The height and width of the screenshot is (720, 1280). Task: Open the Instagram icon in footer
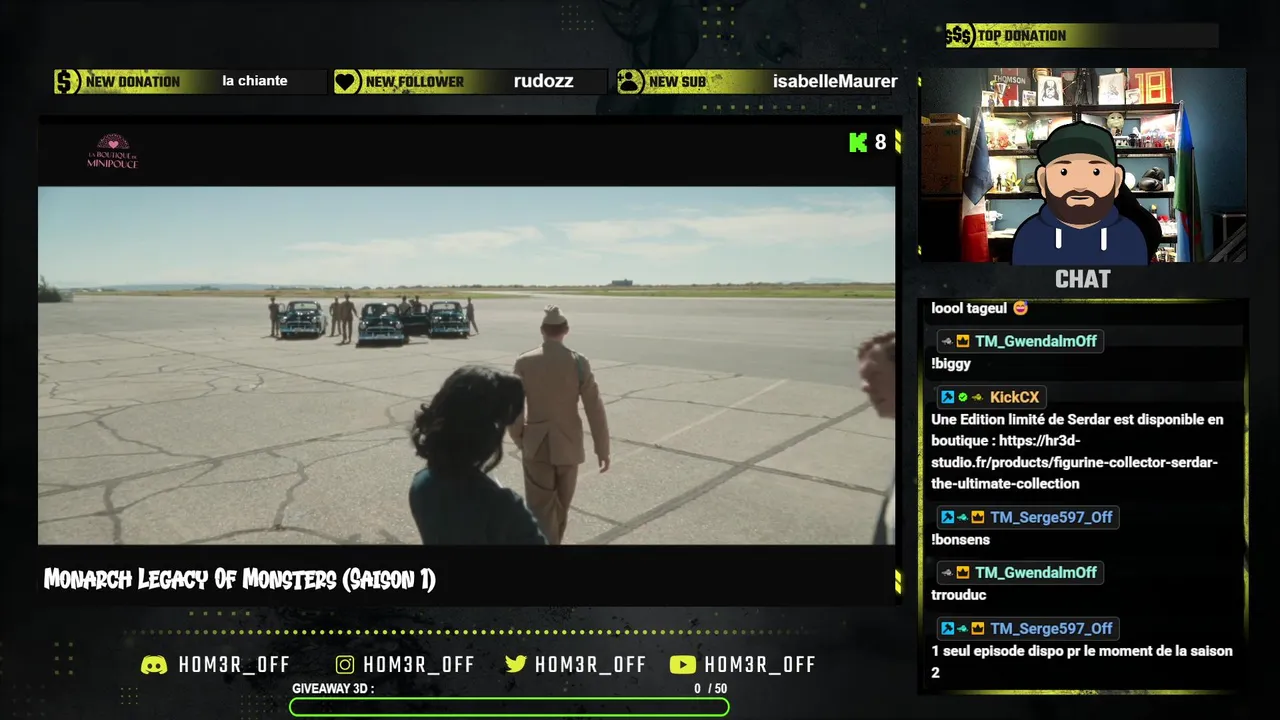coord(345,665)
